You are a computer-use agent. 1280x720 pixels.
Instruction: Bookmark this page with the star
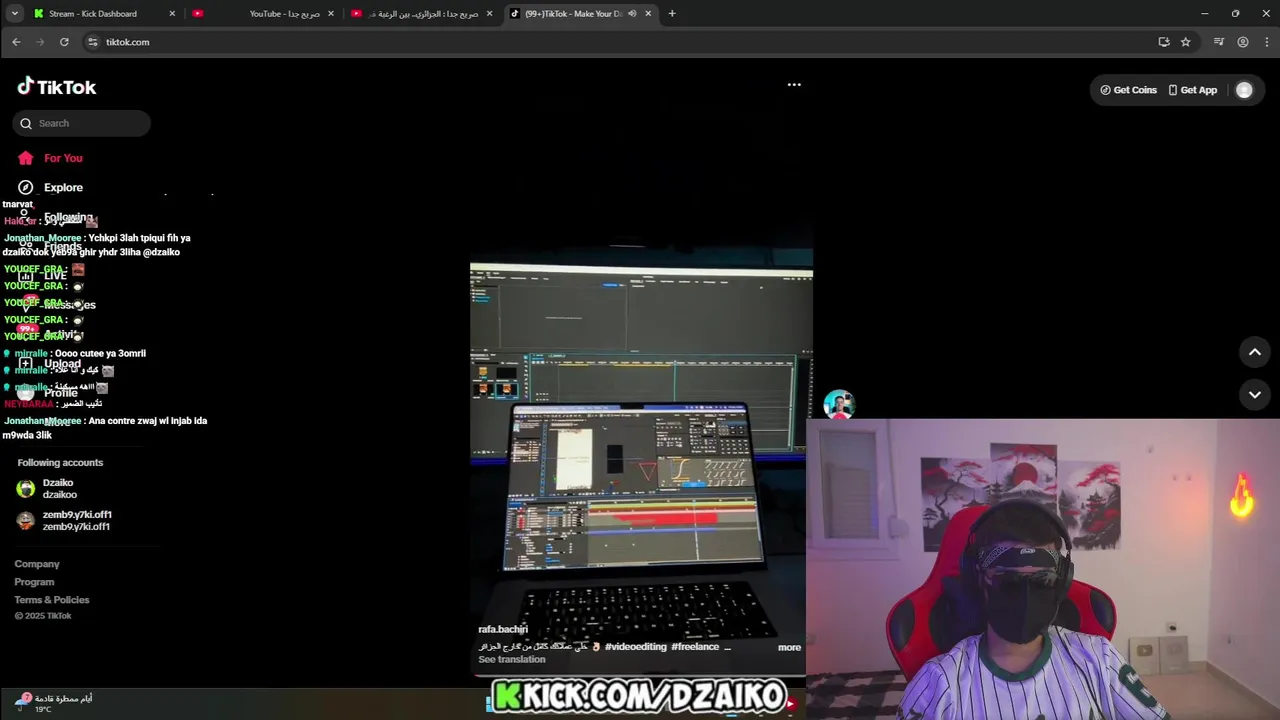[x=1186, y=42]
